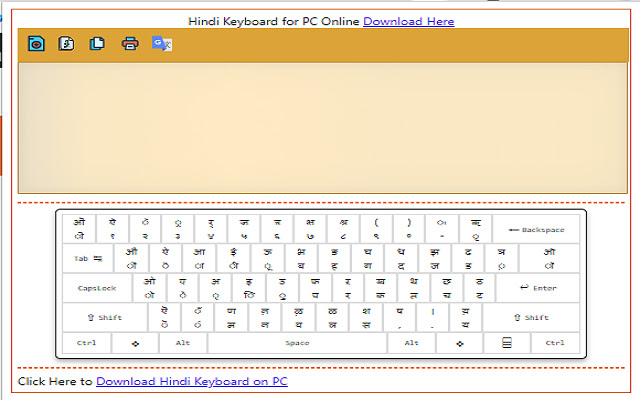Click the Hindi digit २ key
640x400 pixels.
tap(145, 229)
